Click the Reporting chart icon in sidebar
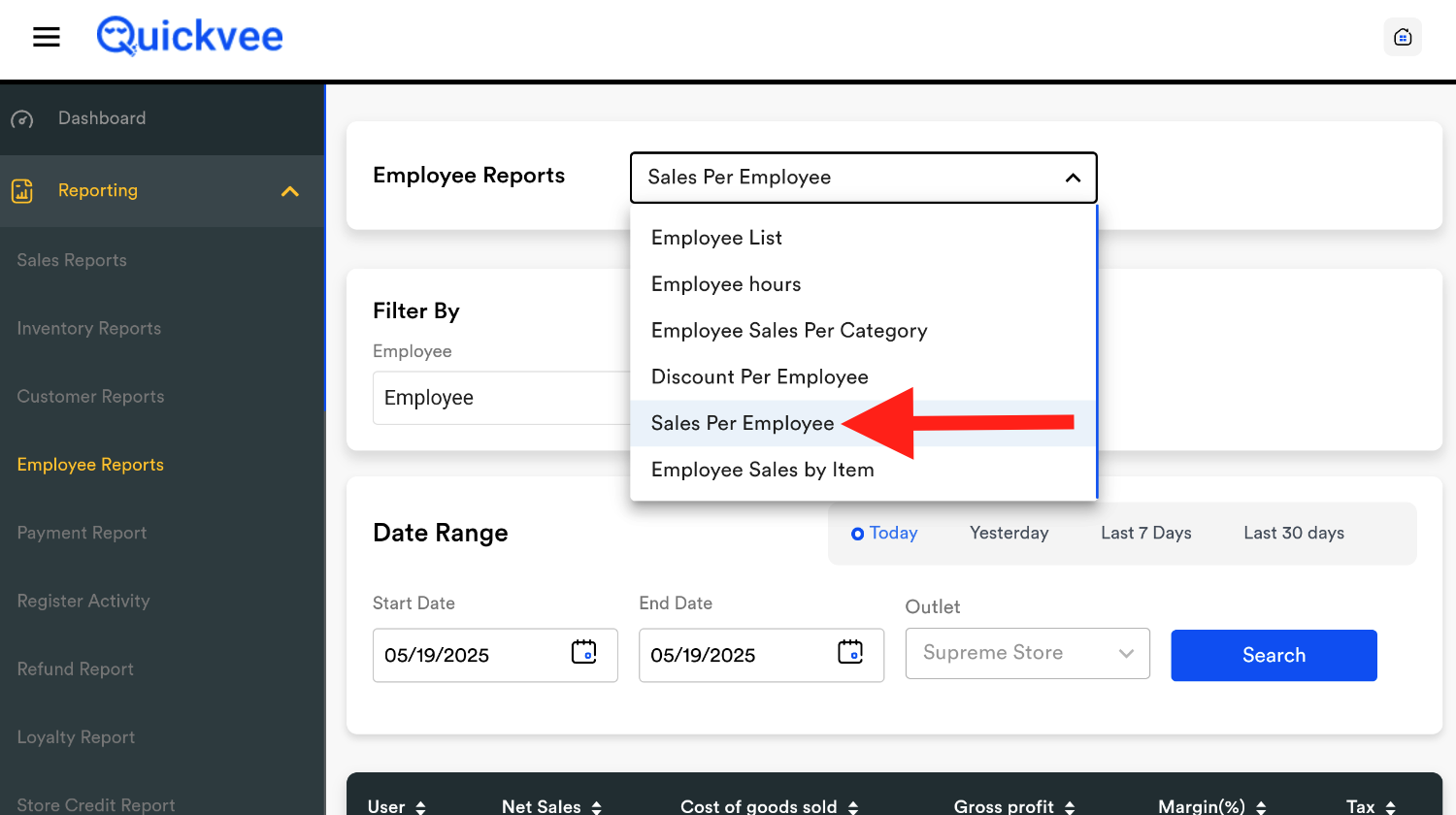The width and height of the screenshot is (1456, 815). coord(22,191)
